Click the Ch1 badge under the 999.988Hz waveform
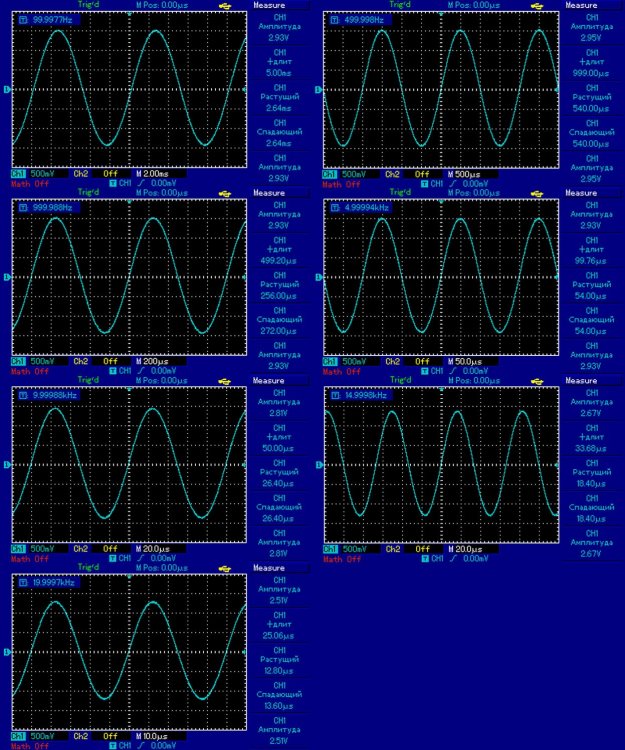 17,361
